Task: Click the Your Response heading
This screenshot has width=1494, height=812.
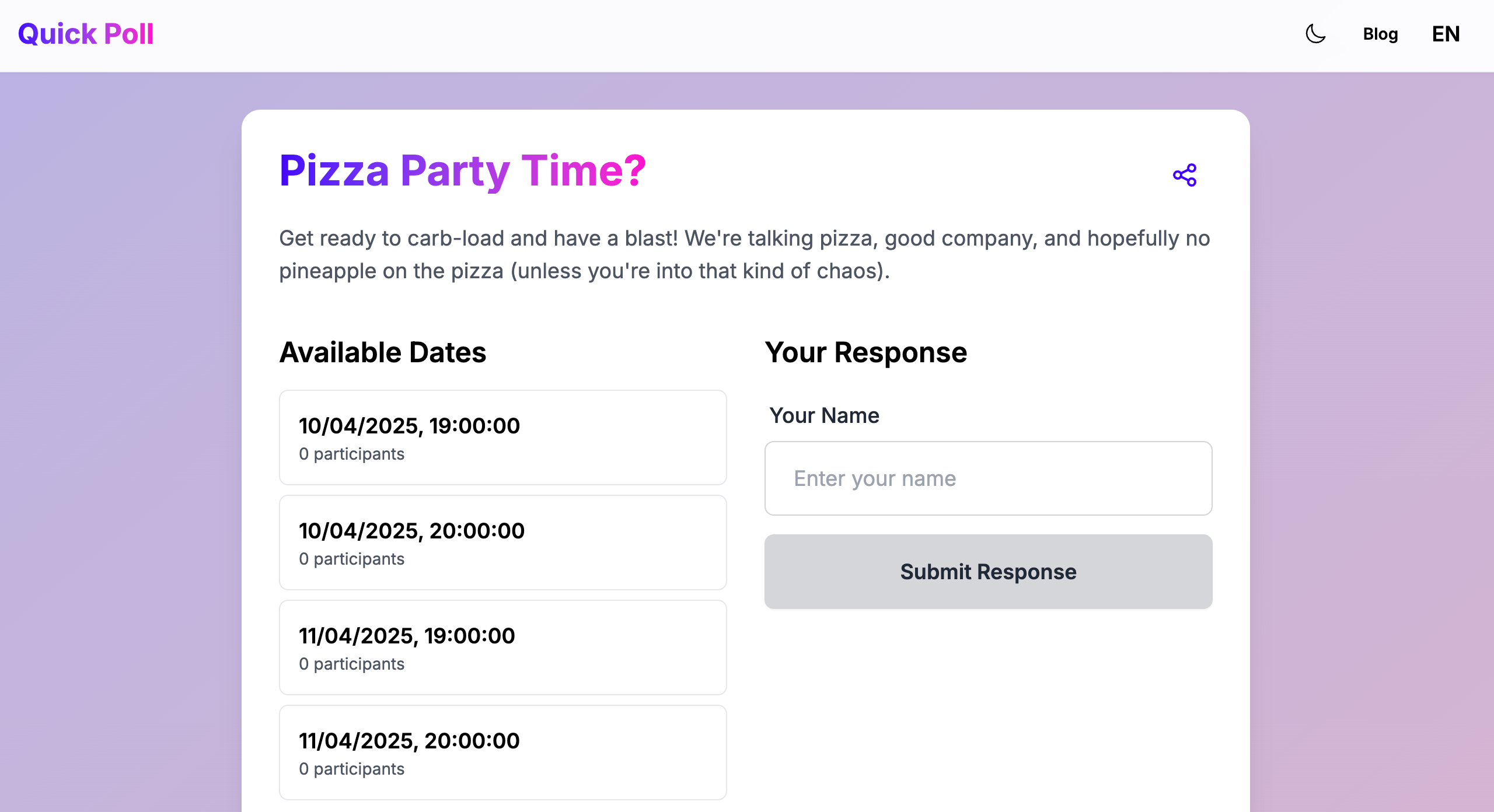Action: point(866,352)
